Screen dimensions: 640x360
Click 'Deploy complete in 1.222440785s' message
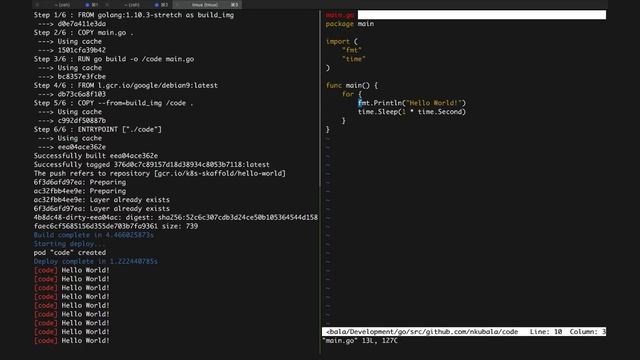[x=96, y=262]
